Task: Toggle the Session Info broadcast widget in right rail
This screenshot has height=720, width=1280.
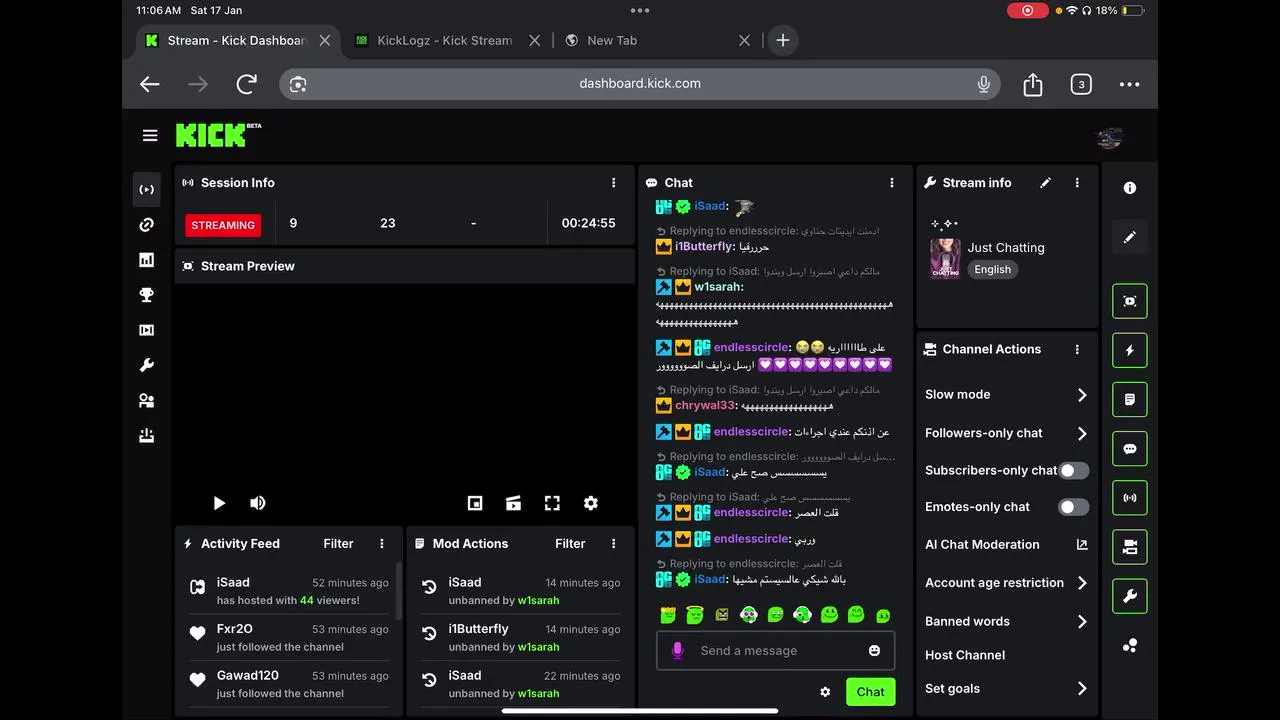Action: click(x=1130, y=498)
